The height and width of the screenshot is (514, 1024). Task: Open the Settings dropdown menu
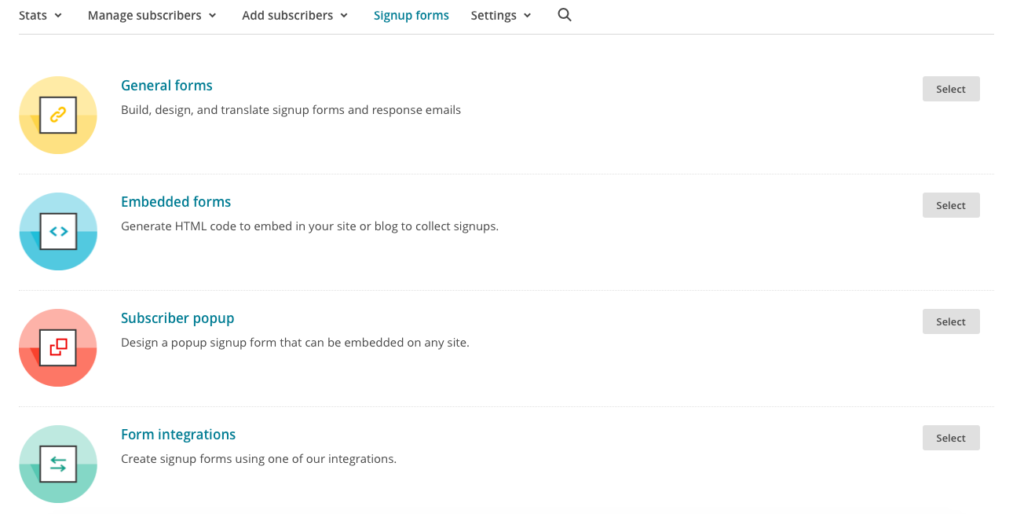click(x=501, y=15)
